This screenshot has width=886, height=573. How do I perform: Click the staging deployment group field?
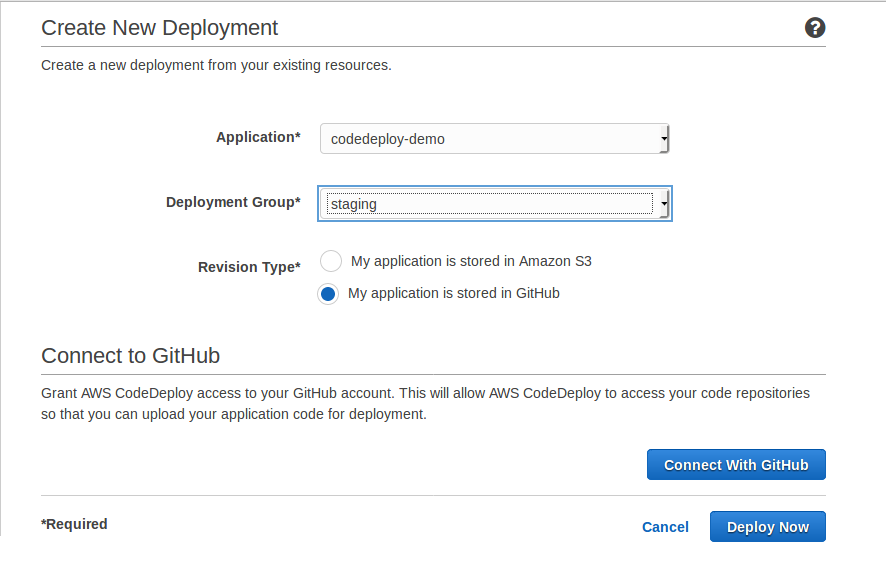494,203
